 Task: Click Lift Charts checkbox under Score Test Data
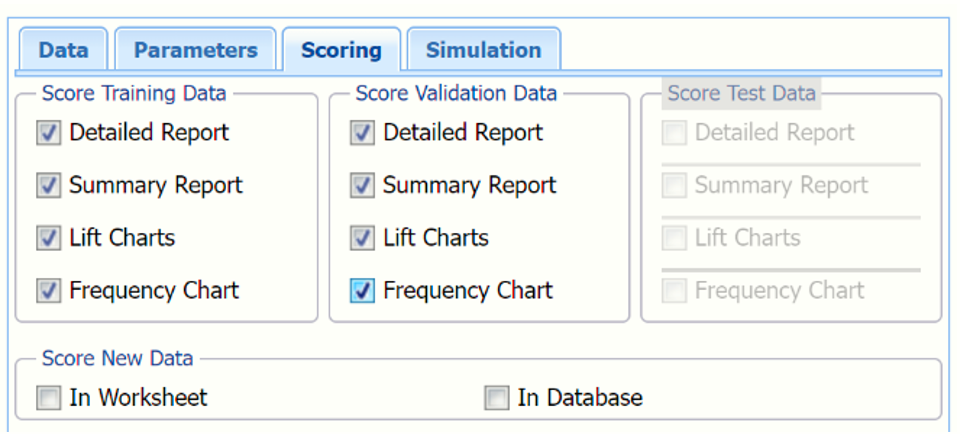click(x=674, y=238)
